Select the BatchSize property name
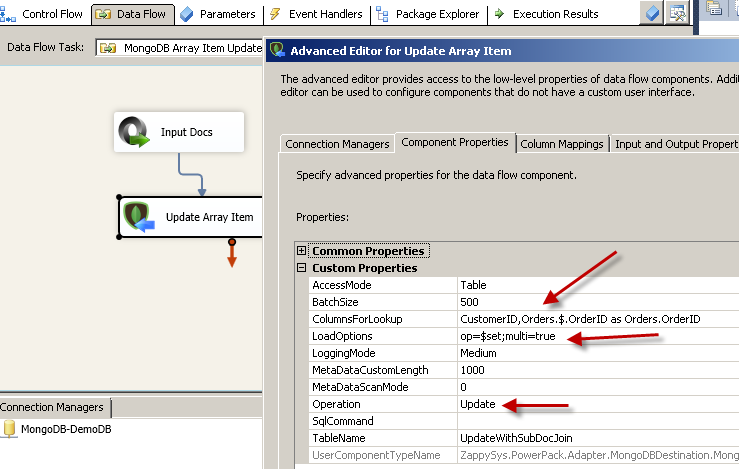 tap(335, 302)
